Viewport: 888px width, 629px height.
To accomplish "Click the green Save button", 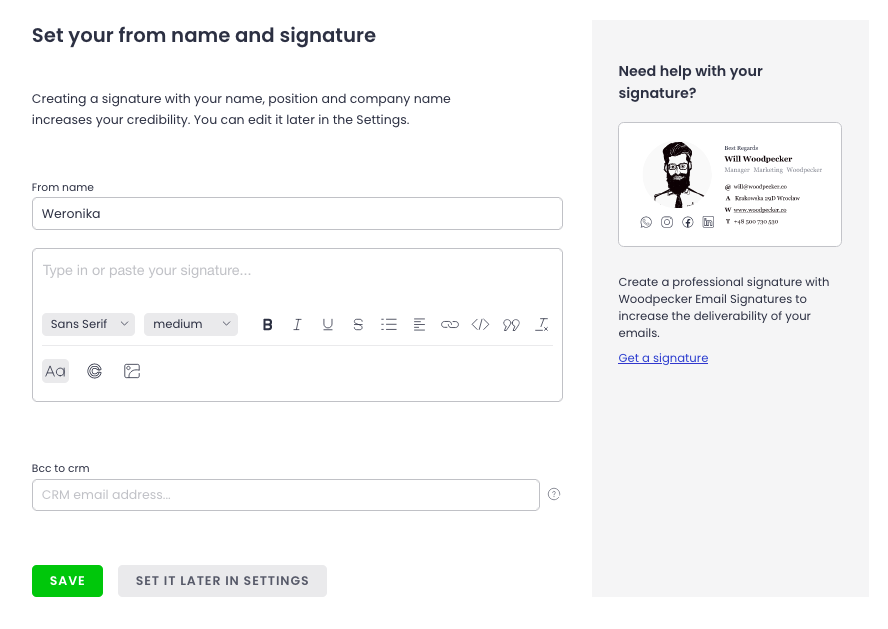I will click(67, 581).
